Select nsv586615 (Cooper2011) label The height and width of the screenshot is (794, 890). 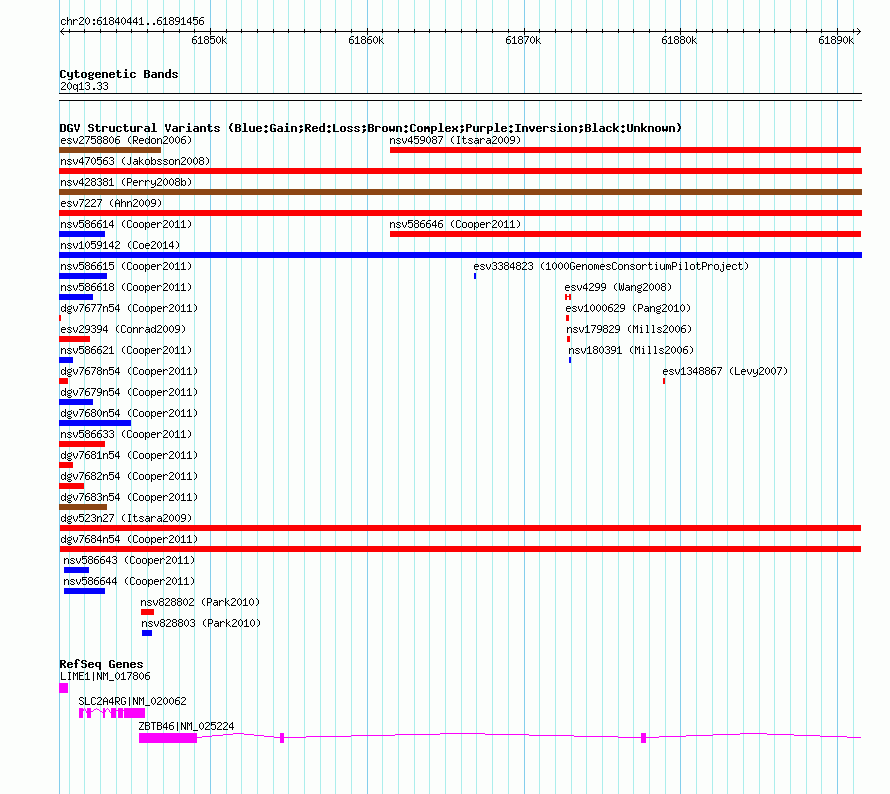(x=126, y=266)
